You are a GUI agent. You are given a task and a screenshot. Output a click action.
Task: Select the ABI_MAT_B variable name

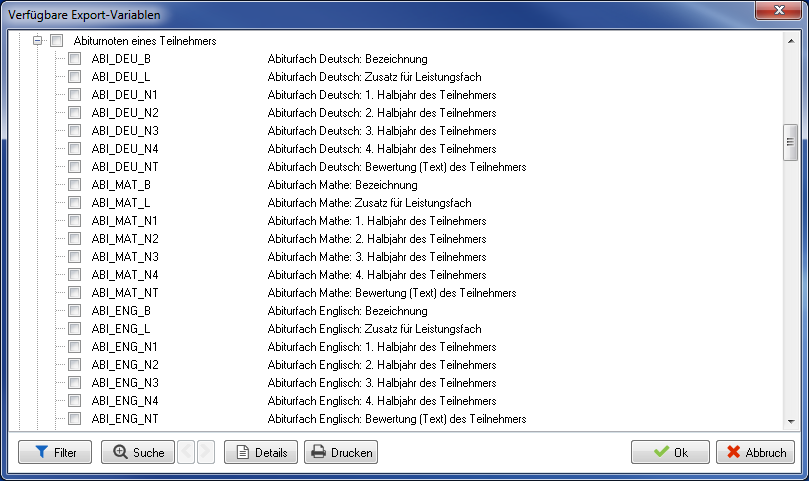point(121,185)
